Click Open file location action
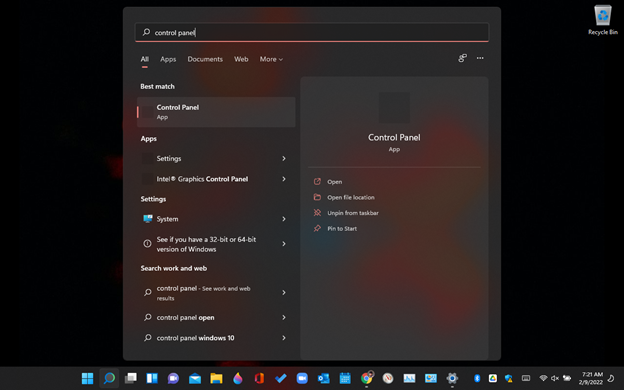This screenshot has width=624, height=390. [344, 197]
